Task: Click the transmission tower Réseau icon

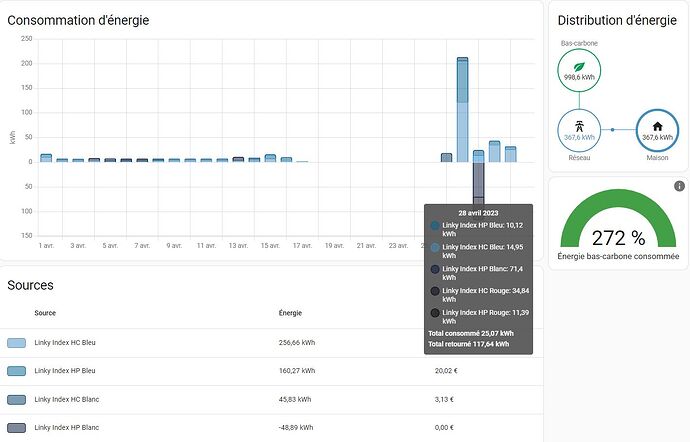Action: [x=579, y=127]
